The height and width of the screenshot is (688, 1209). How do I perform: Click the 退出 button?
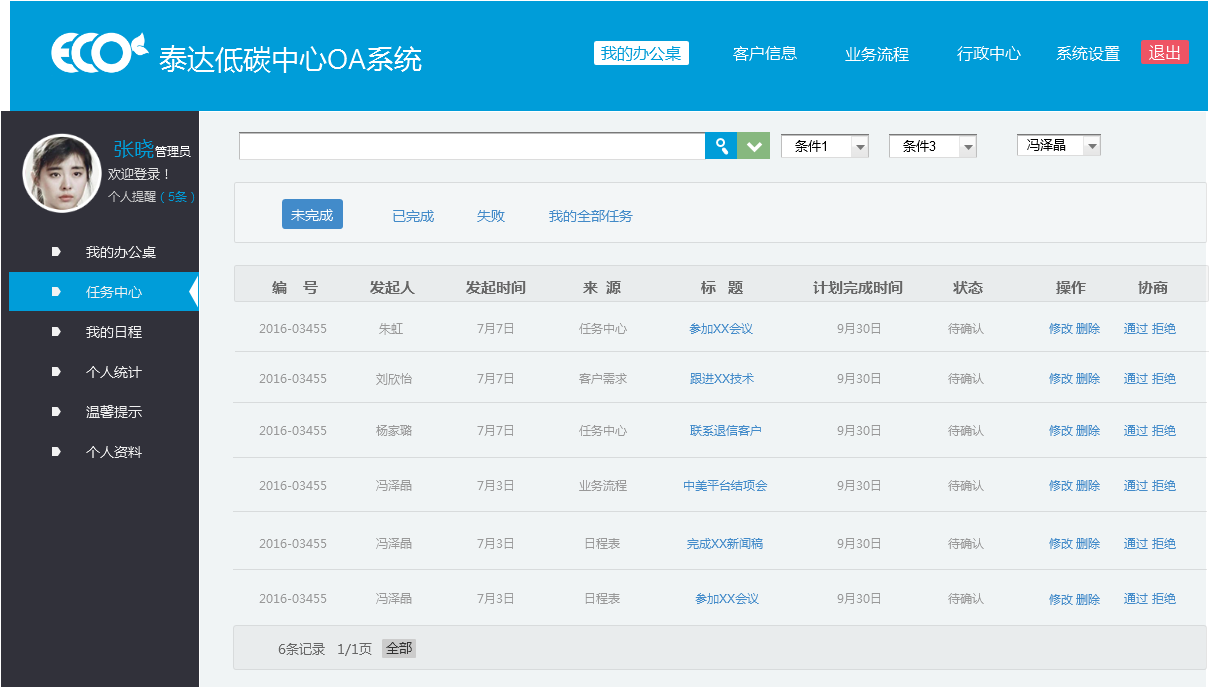1163,52
